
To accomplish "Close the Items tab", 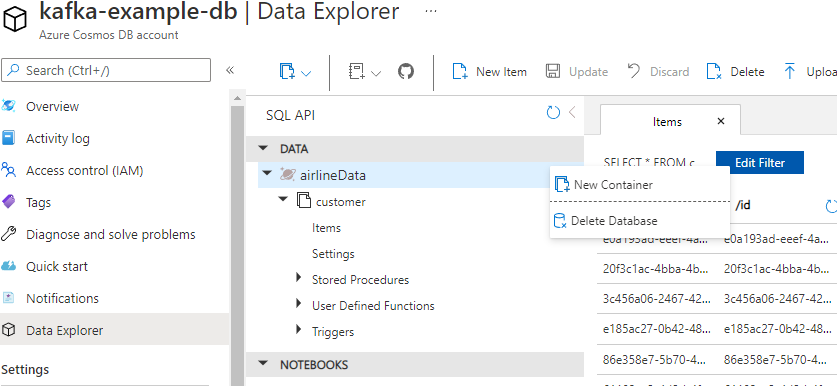I will click(721, 121).
